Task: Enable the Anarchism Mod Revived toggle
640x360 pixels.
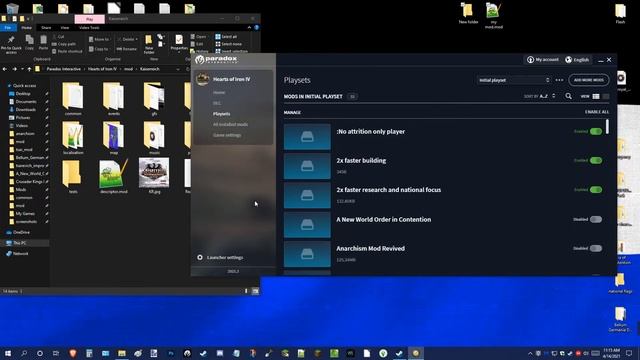Action: (x=596, y=248)
